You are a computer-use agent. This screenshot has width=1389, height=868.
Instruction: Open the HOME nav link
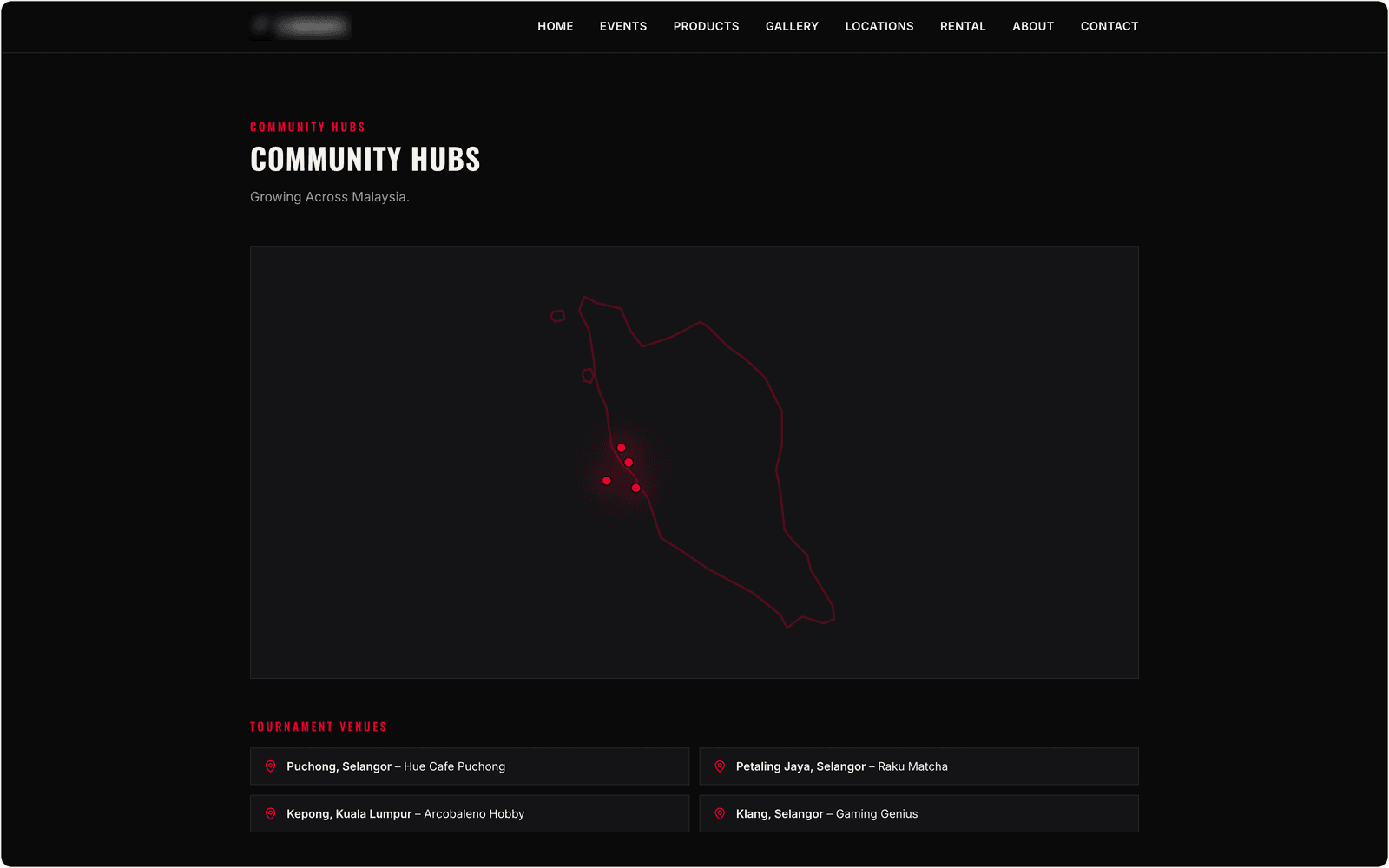555,26
